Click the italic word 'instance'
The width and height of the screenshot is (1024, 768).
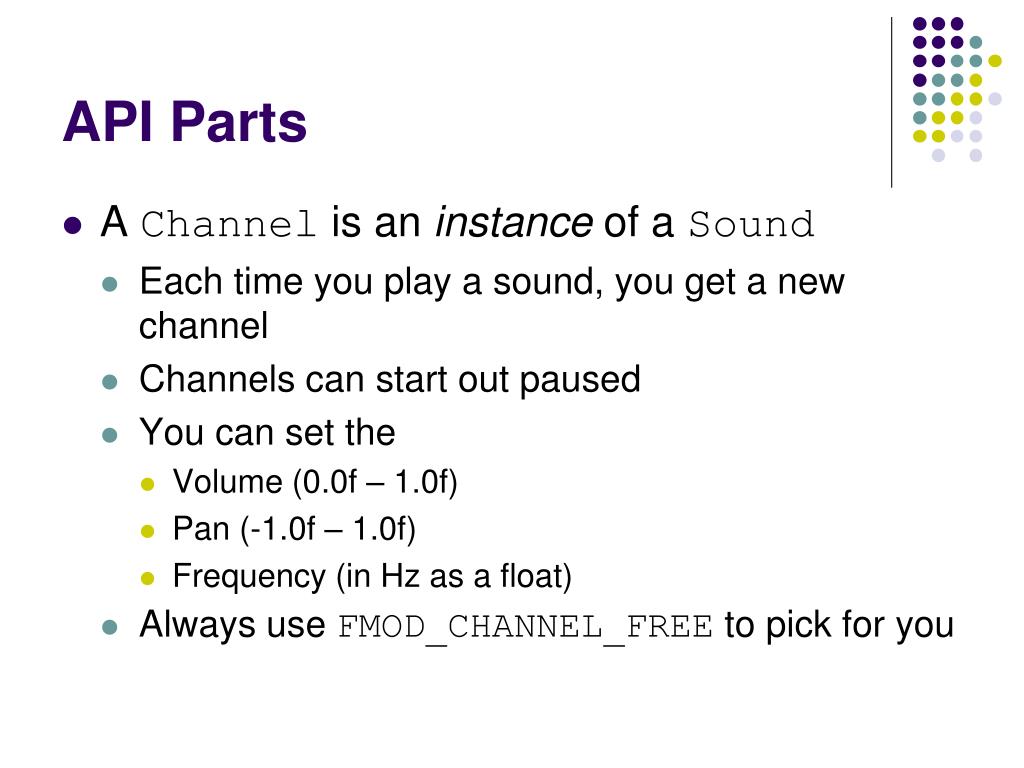(x=514, y=223)
